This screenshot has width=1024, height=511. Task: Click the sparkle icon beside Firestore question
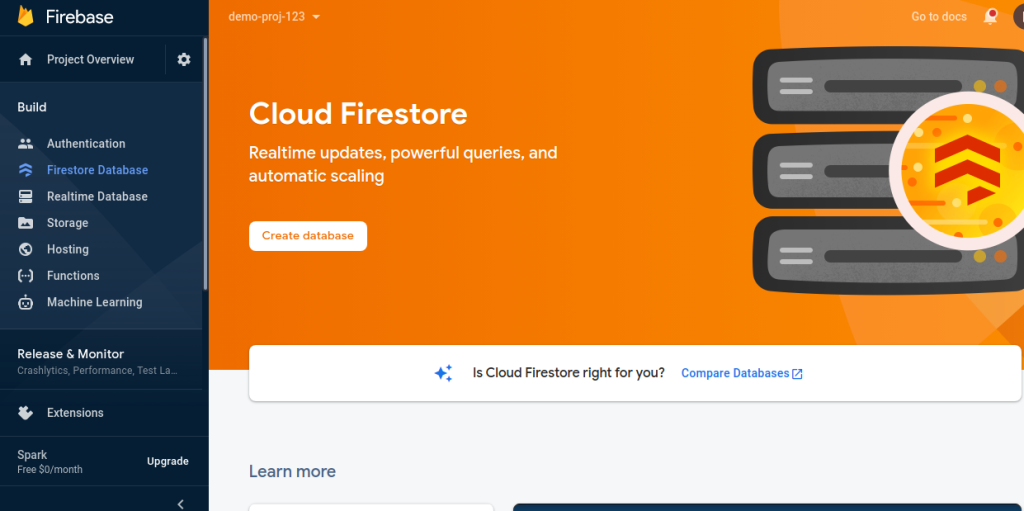443,373
